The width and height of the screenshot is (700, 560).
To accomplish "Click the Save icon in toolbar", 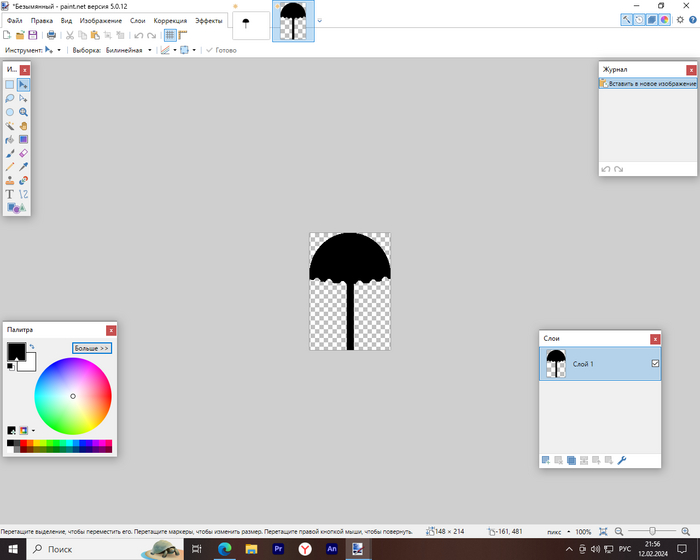I will (32, 35).
